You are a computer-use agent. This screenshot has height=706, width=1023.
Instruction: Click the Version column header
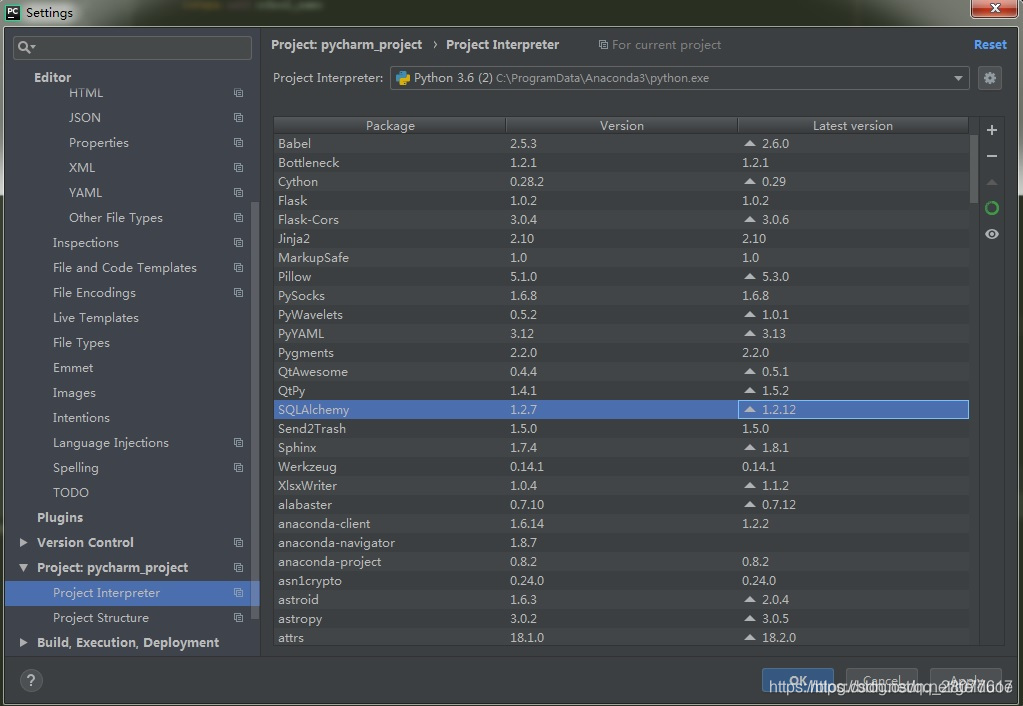click(622, 126)
